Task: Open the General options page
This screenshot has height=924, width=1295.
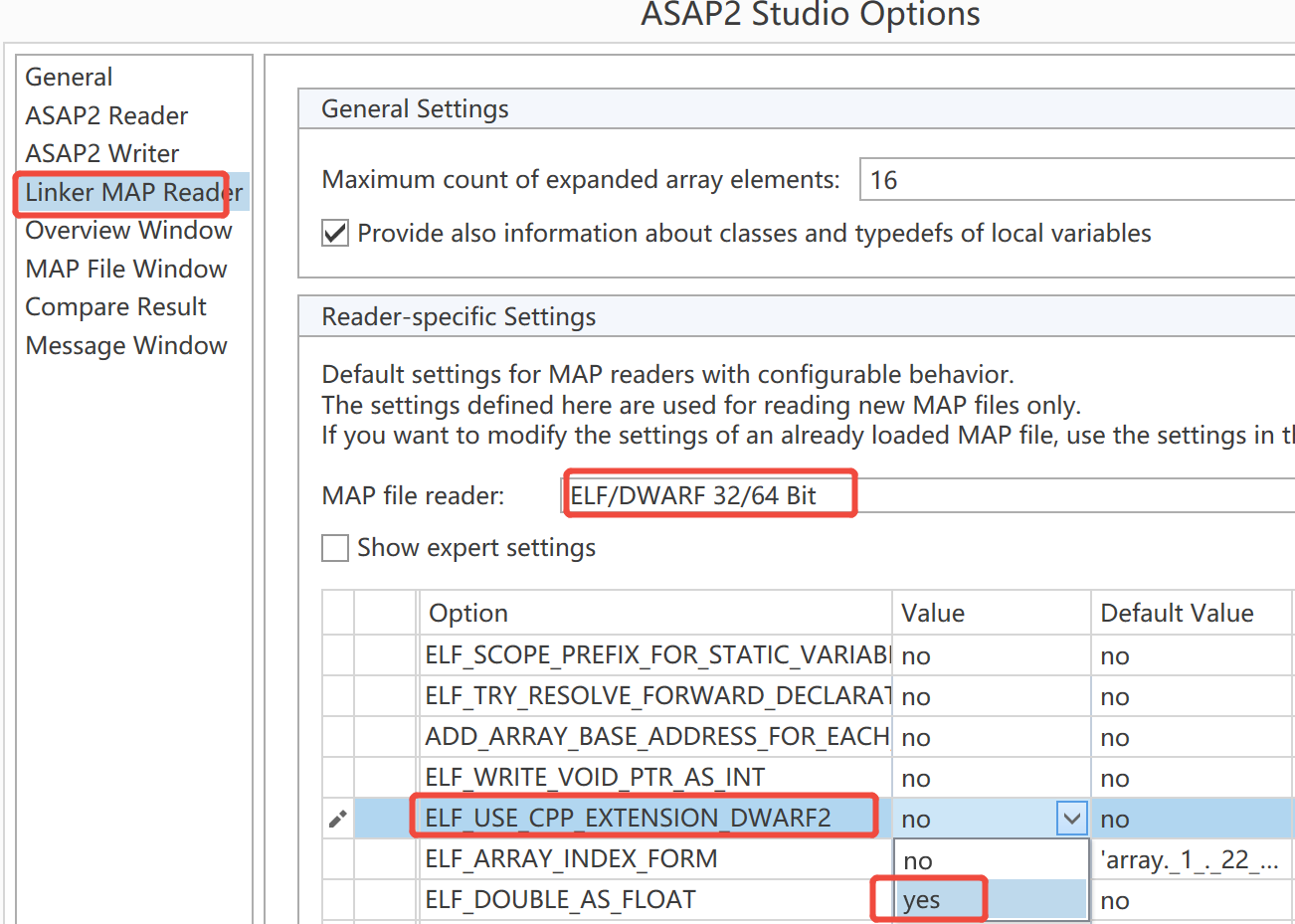Action: [69, 78]
